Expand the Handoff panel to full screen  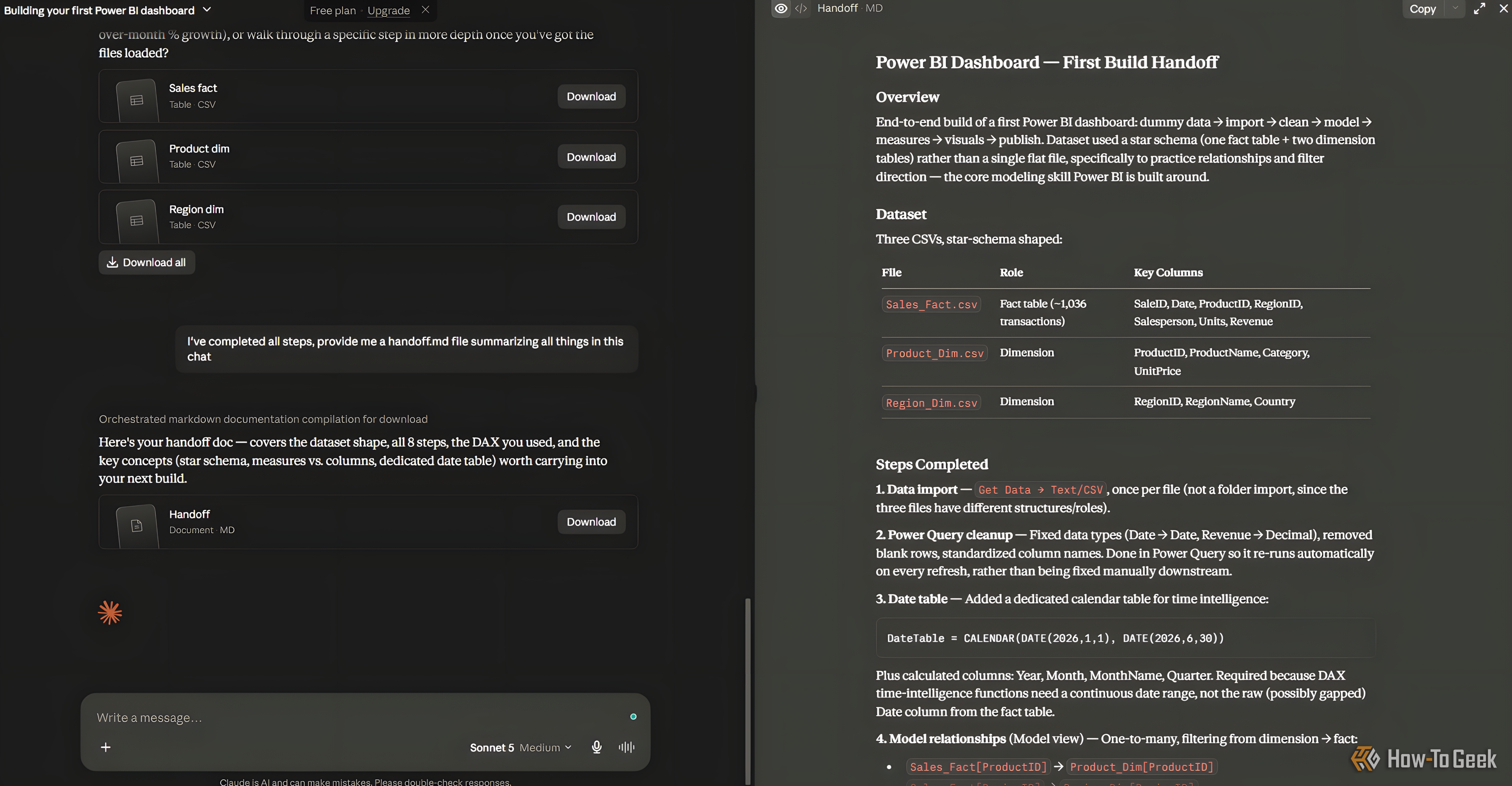[x=1480, y=8]
